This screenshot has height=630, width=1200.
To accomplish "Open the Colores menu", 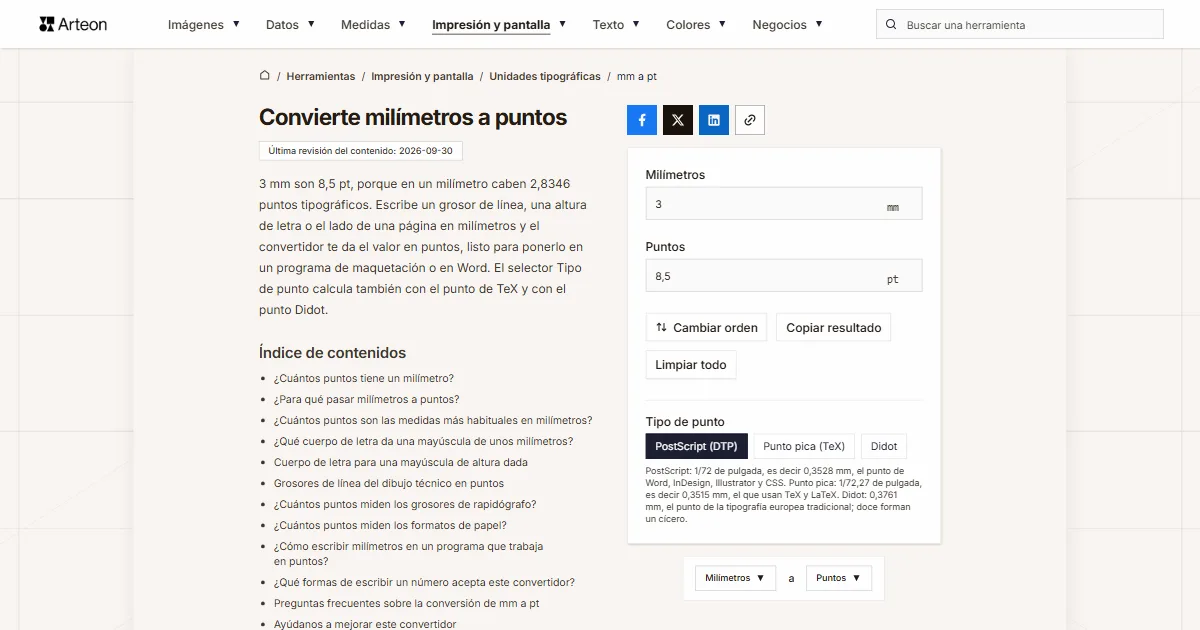I will (696, 25).
